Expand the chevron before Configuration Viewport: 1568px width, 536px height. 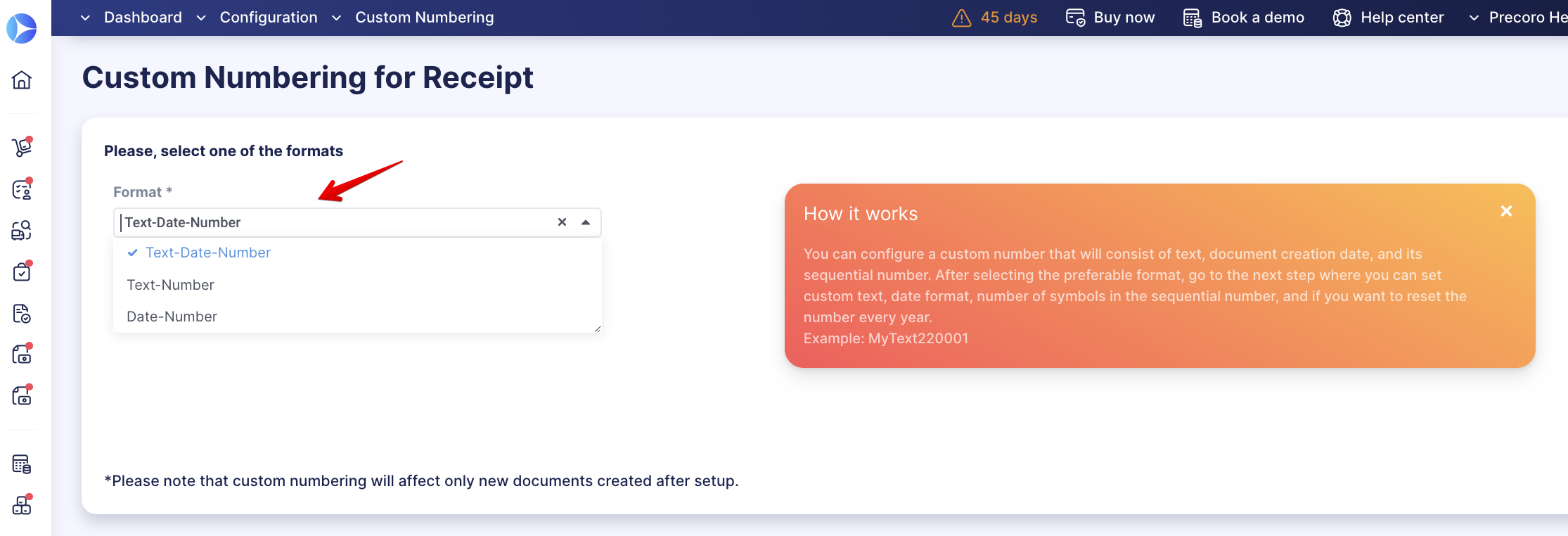[x=201, y=18]
